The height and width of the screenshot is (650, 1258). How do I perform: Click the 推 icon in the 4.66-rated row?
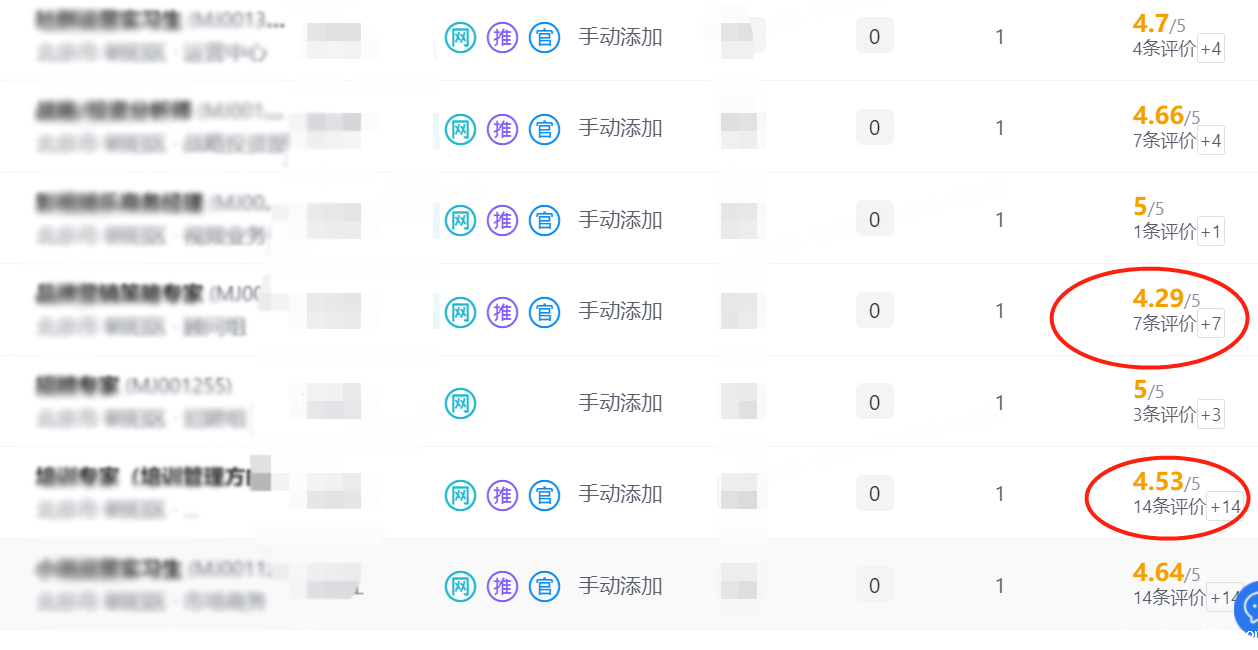point(502,129)
